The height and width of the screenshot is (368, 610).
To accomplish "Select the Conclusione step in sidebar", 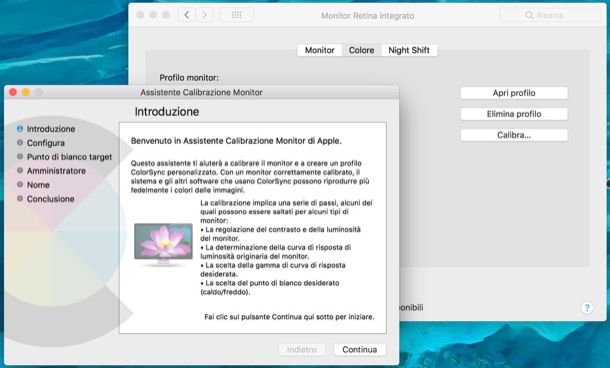I will 46,199.
